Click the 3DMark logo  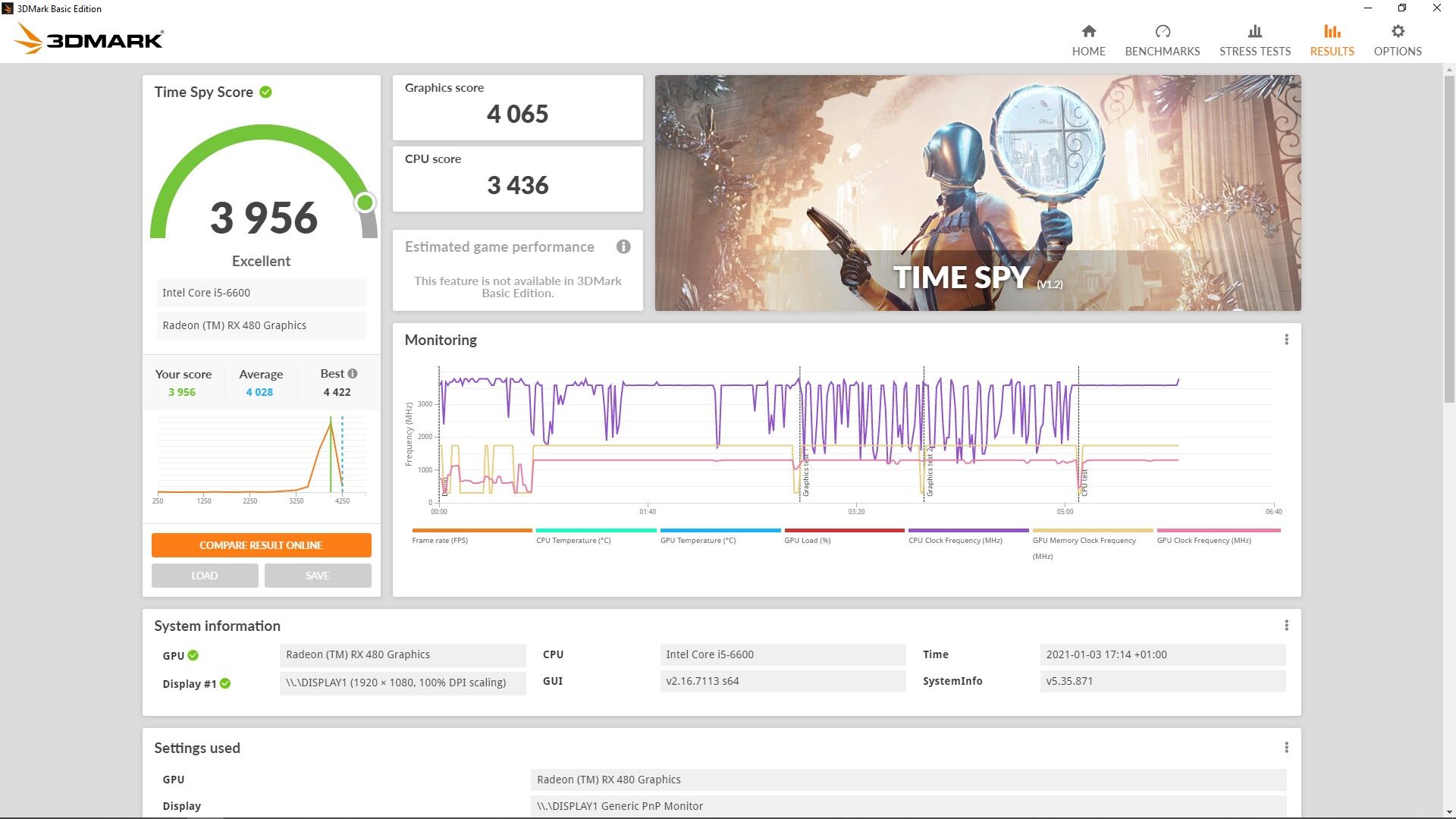[89, 39]
